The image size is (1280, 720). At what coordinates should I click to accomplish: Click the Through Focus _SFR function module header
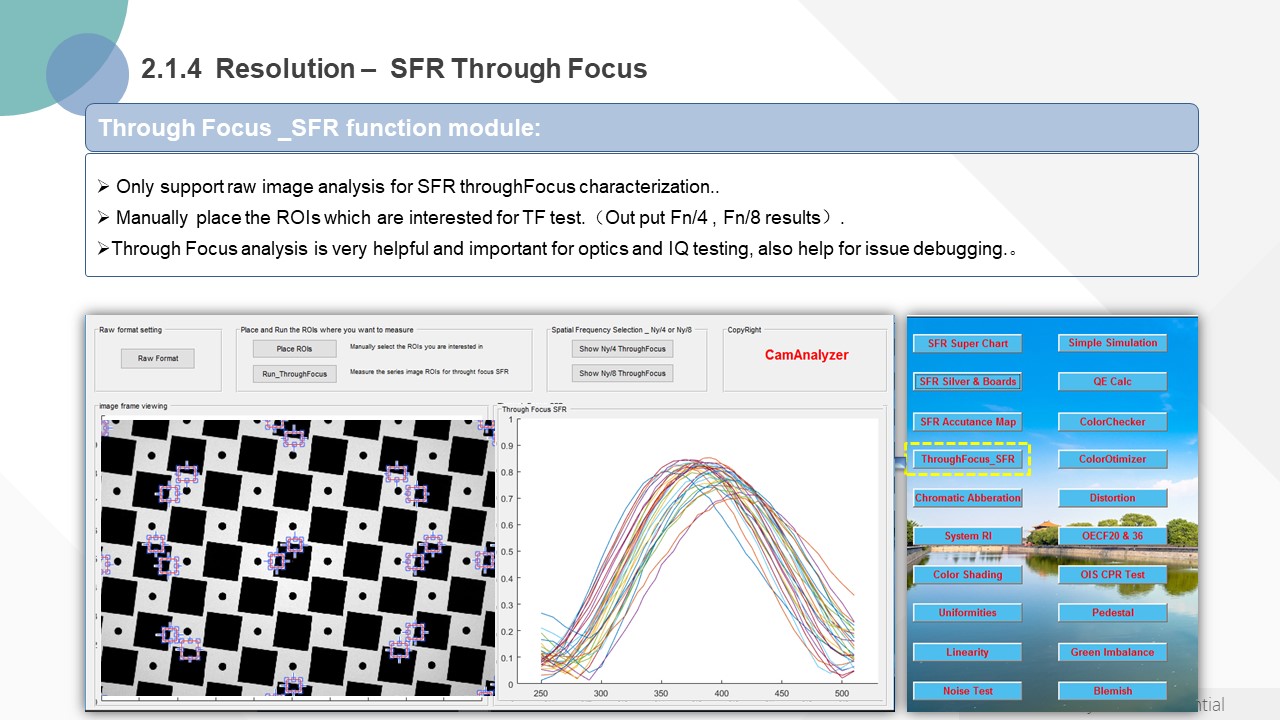pos(641,128)
